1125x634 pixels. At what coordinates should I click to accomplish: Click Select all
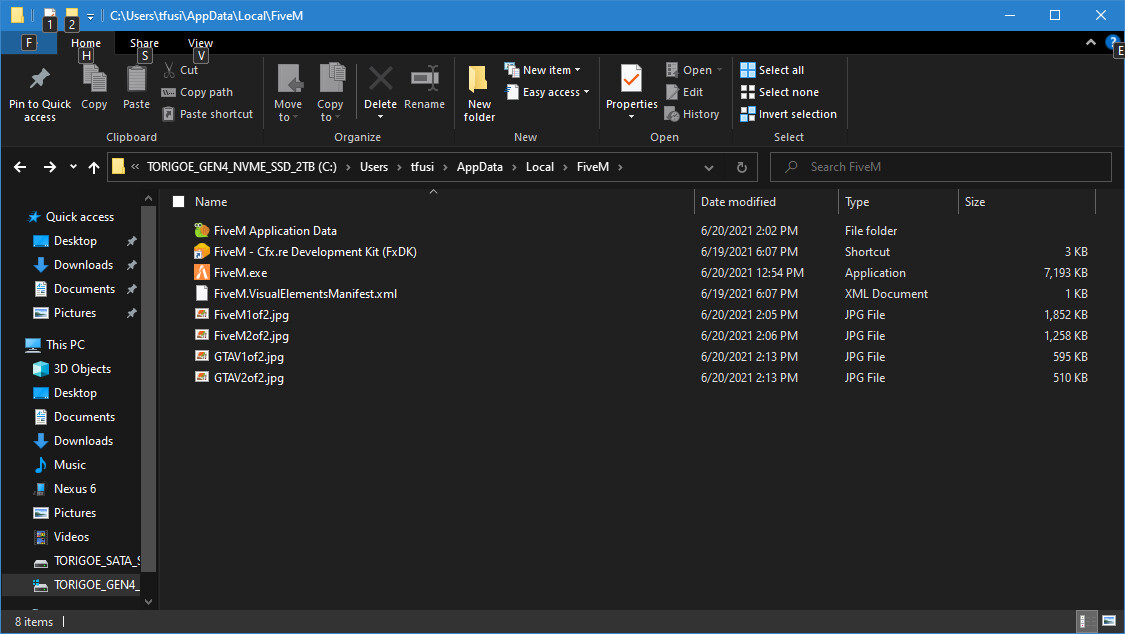pos(772,70)
